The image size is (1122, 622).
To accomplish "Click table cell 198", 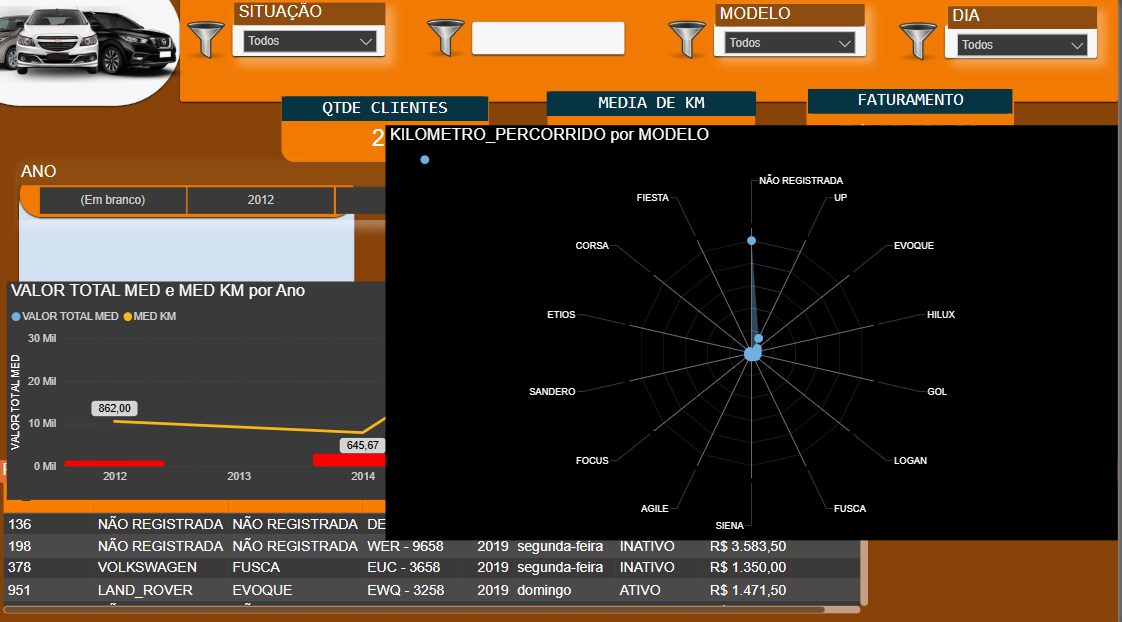I will click(19, 546).
